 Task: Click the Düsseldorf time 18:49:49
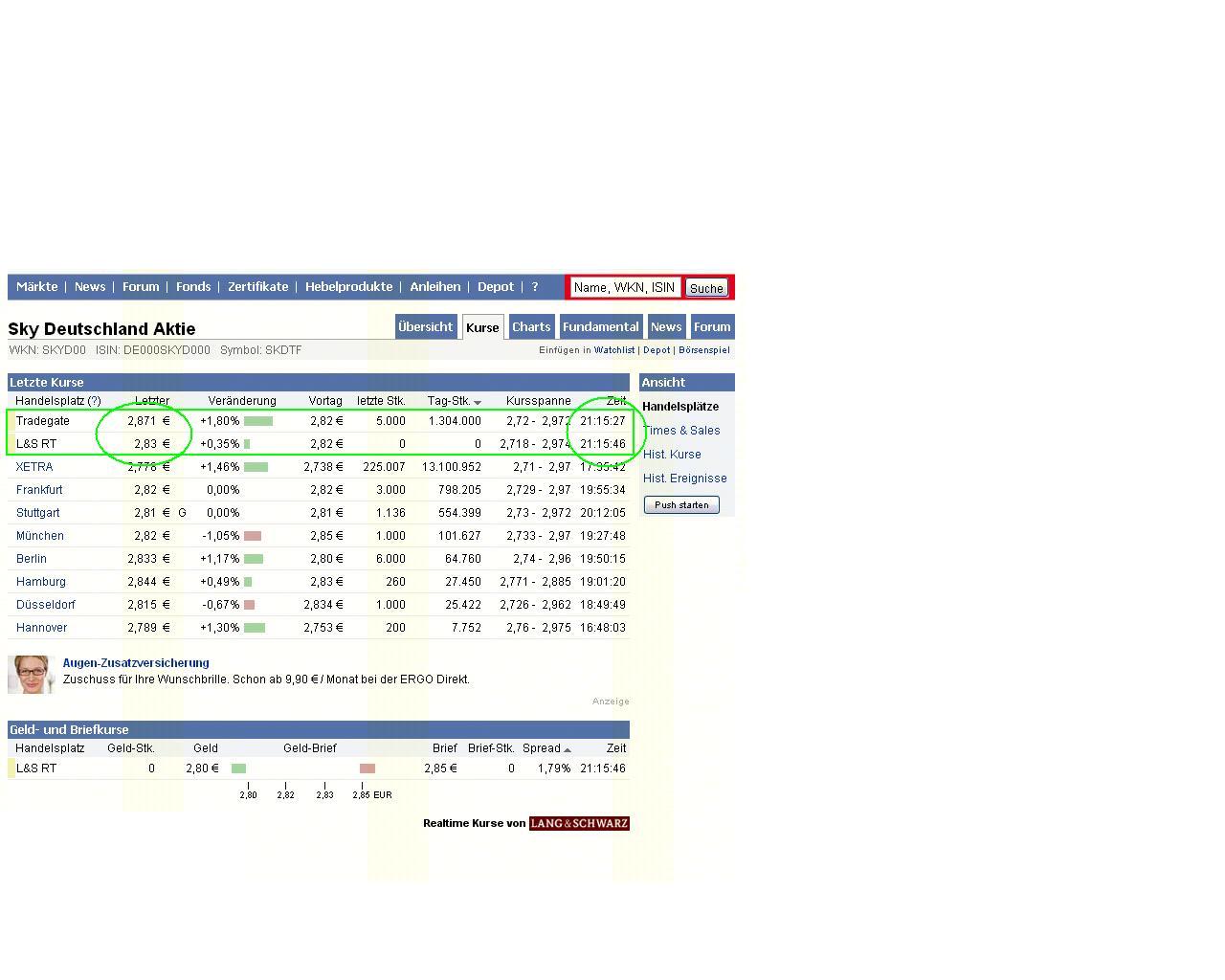(603, 605)
